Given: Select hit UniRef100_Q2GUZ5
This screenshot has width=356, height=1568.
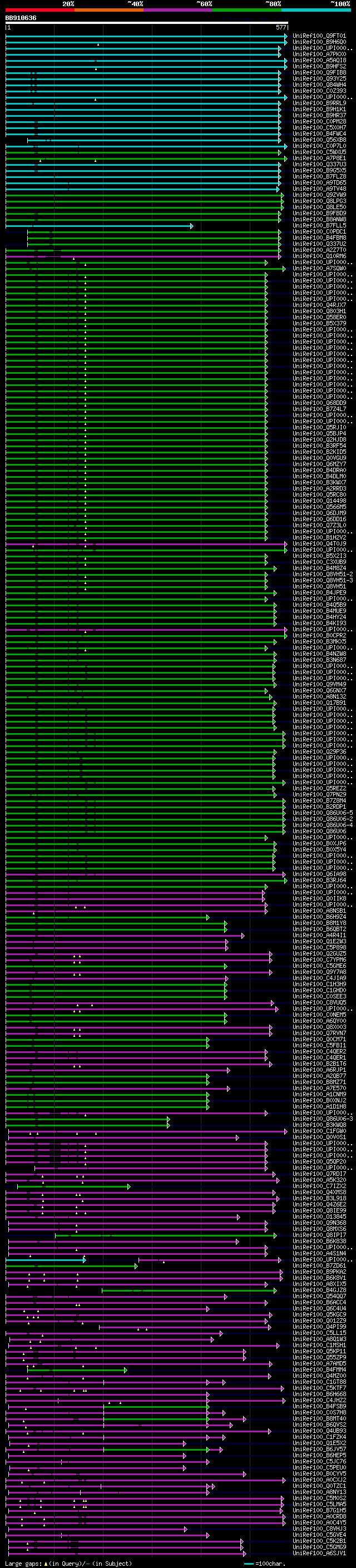Looking at the screenshot, I should (x=319, y=954).
